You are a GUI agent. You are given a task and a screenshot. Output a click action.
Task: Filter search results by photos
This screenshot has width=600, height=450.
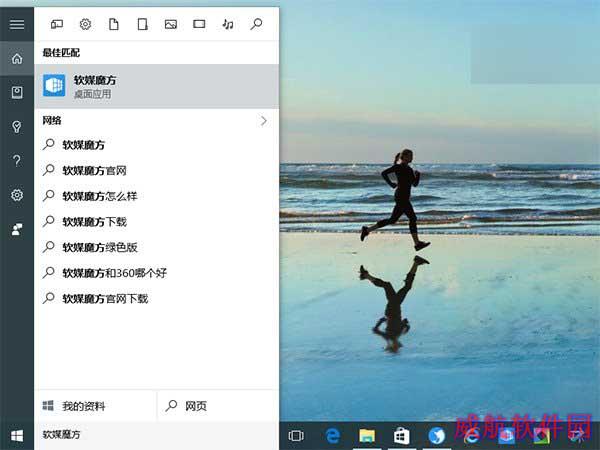point(171,24)
